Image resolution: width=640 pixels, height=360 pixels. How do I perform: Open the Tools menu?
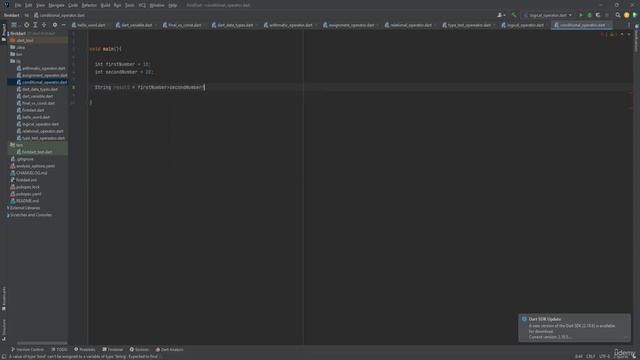129,5
